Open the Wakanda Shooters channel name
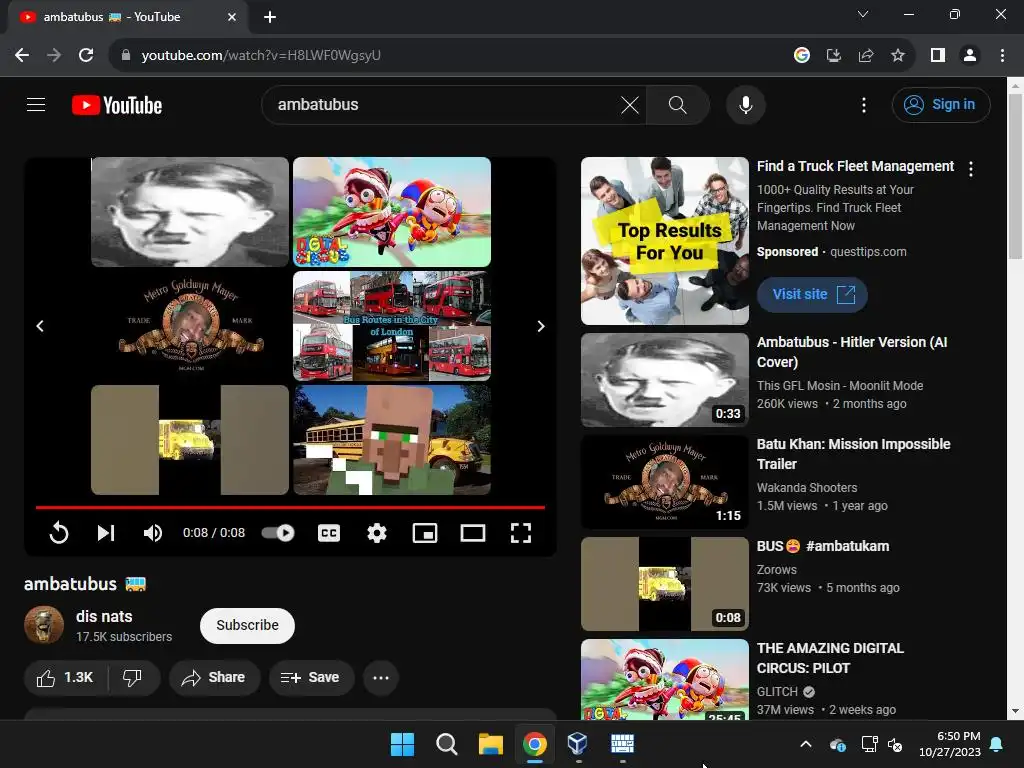The width and height of the screenshot is (1024, 768). point(807,488)
